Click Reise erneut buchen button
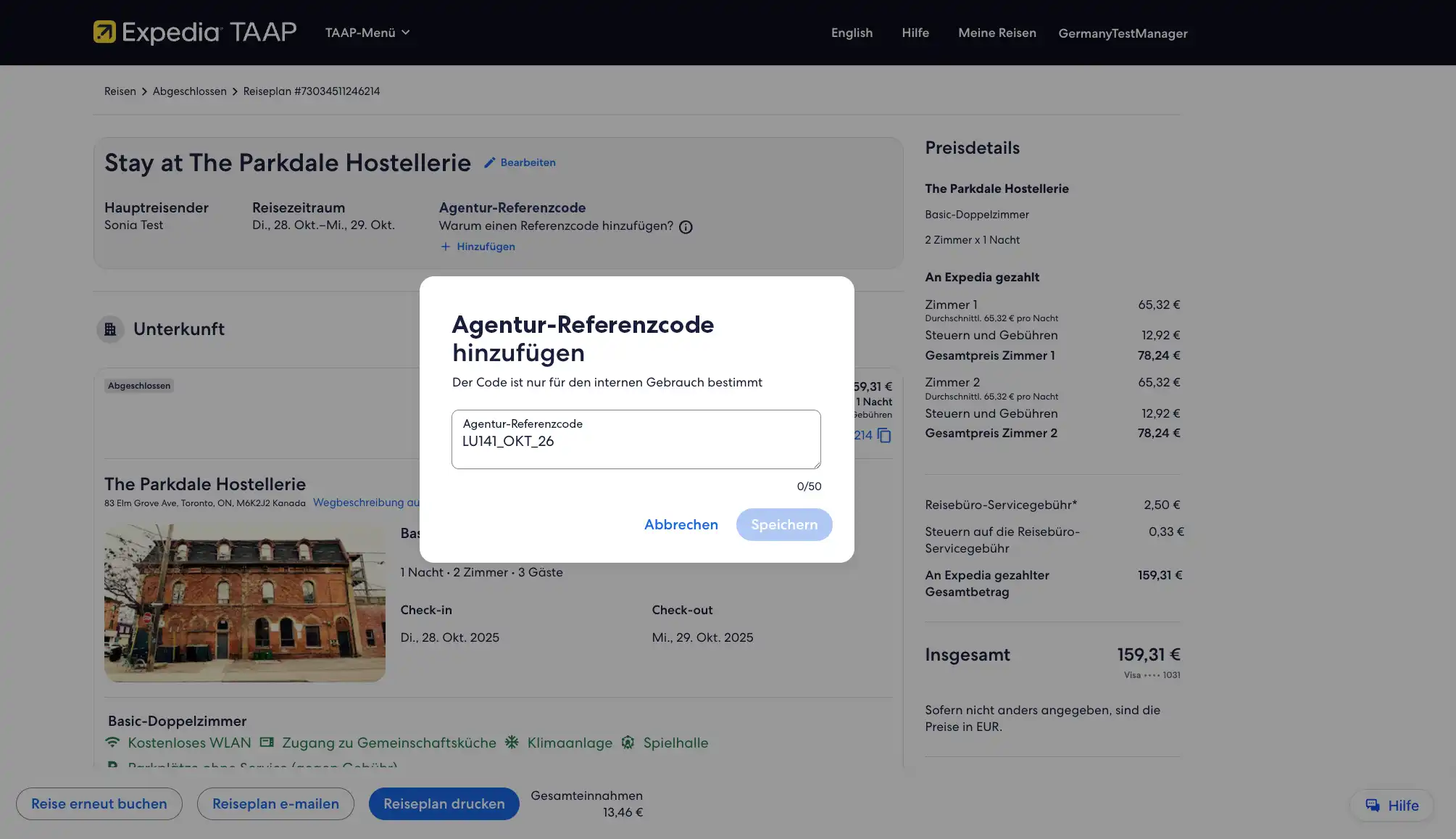1456x839 pixels. (x=99, y=803)
